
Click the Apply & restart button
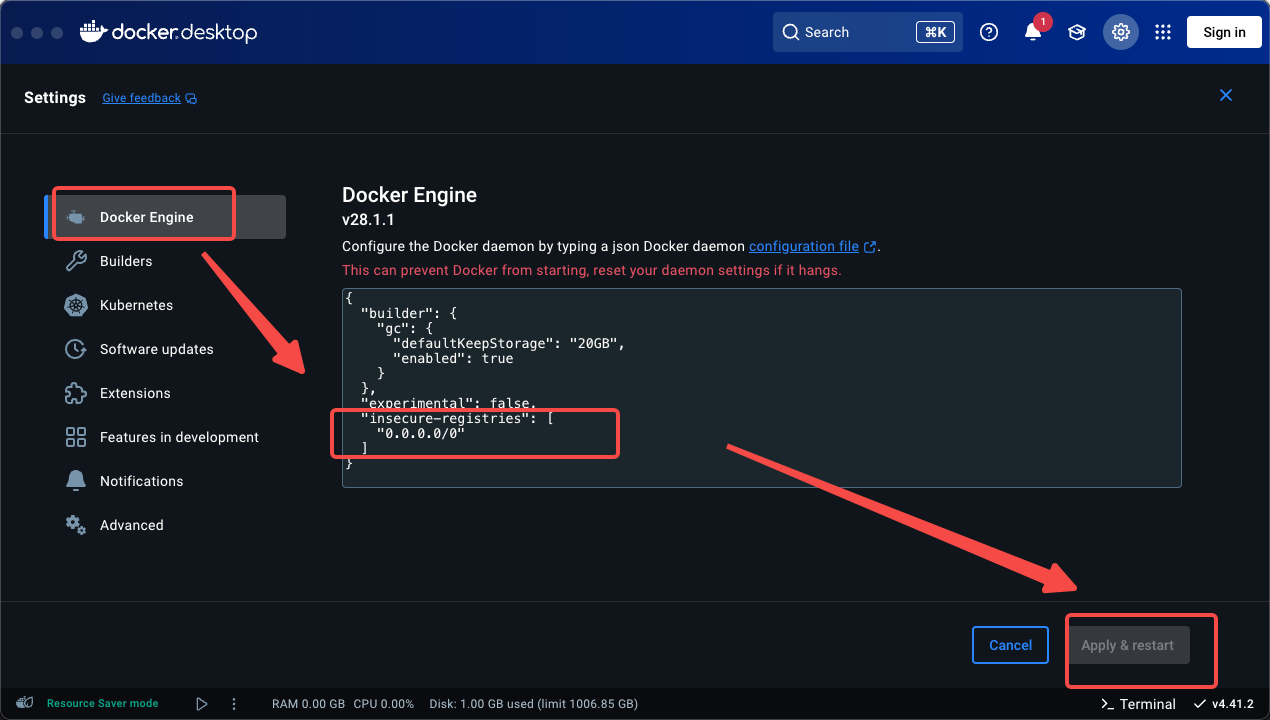point(1128,645)
